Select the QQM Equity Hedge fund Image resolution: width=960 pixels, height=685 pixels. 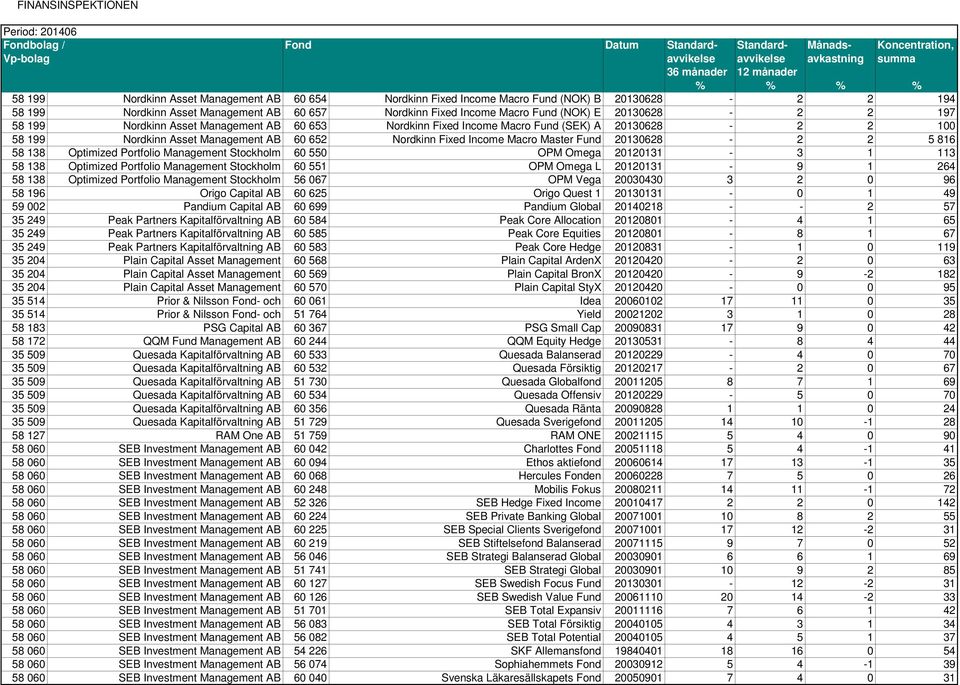(554, 342)
